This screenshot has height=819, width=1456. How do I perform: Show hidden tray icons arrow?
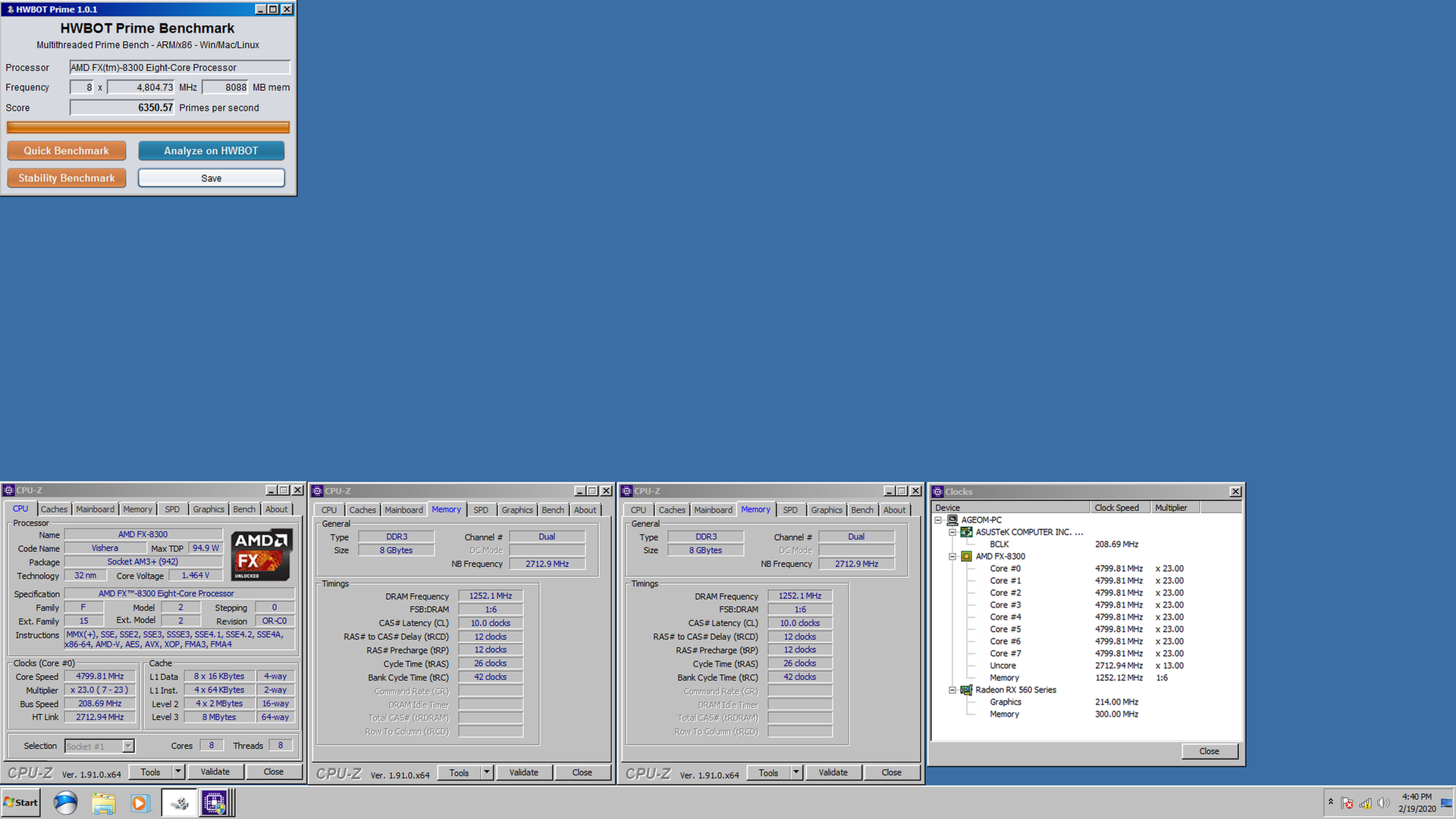click(1330, 802)
